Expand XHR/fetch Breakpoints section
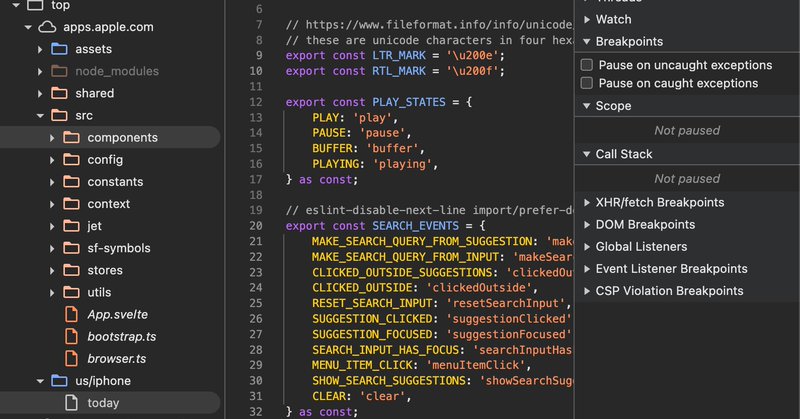Screen dimensions: 800x419 [x=587, y=202]
